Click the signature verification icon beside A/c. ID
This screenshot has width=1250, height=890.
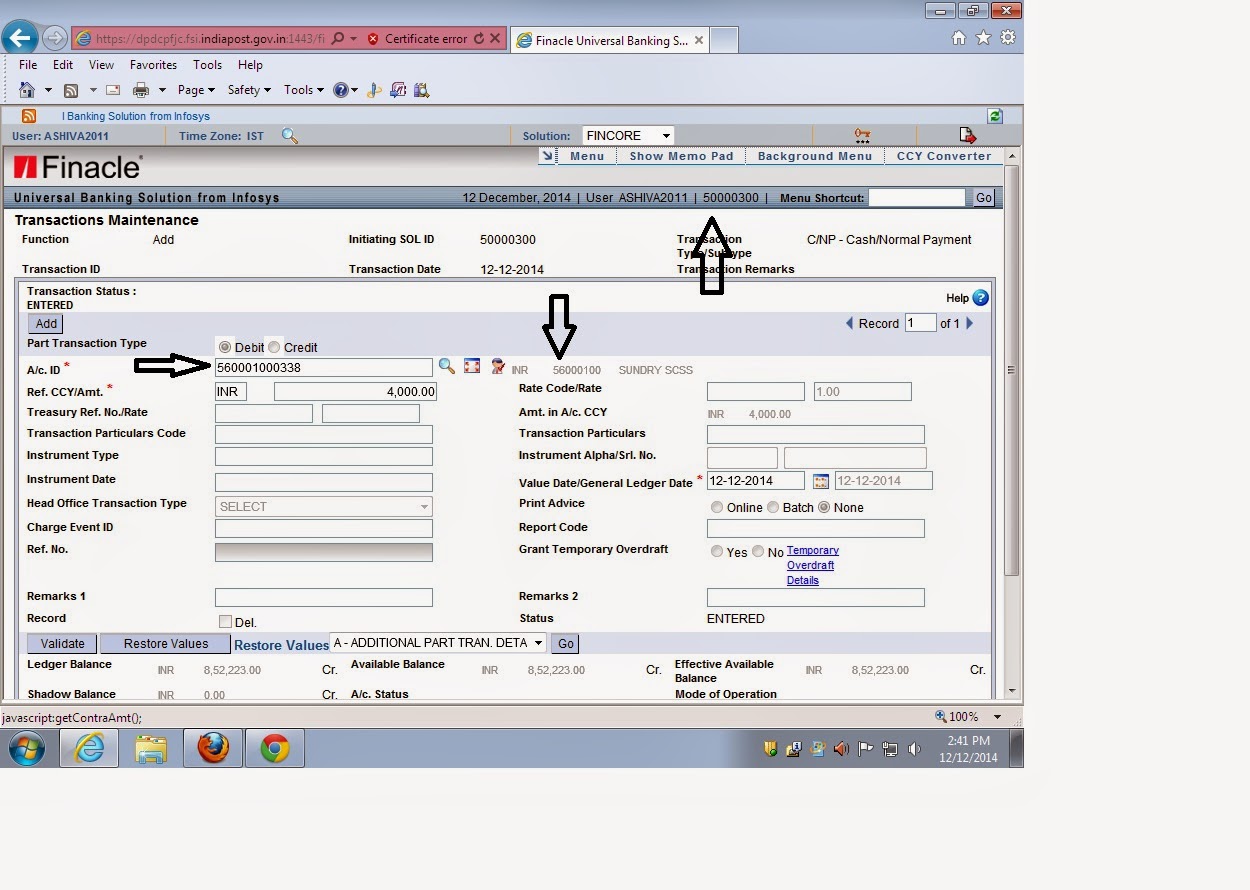498,366
